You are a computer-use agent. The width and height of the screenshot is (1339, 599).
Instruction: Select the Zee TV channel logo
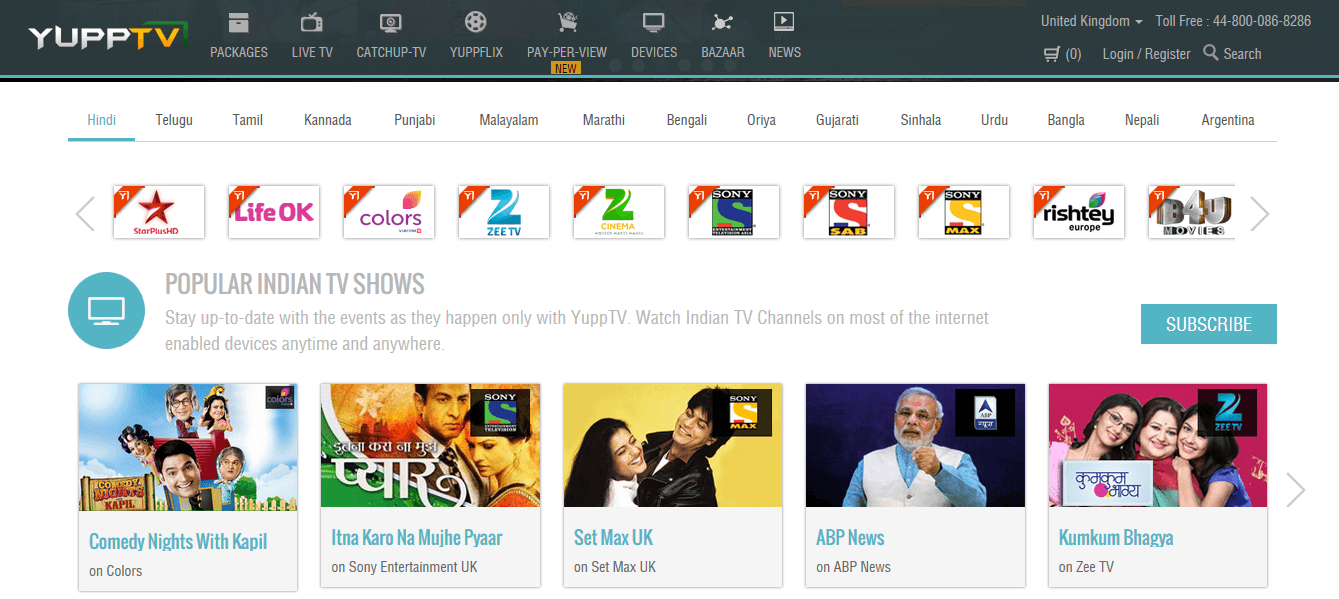pos(504,212)
